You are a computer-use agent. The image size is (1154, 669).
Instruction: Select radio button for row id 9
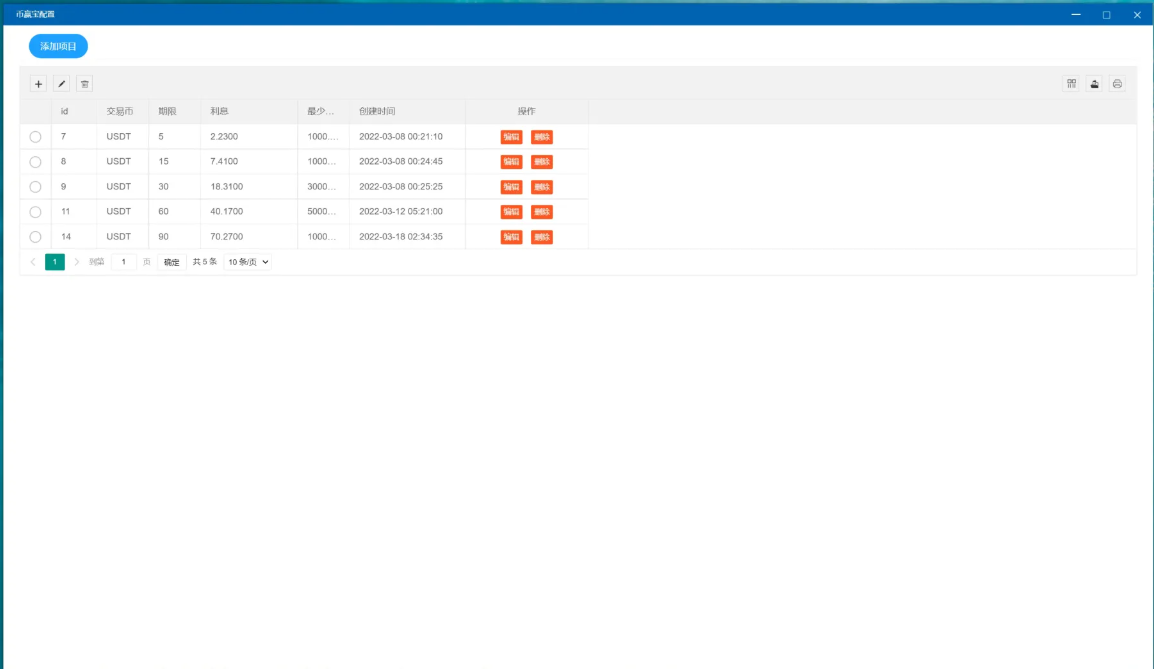coord(35,187)
